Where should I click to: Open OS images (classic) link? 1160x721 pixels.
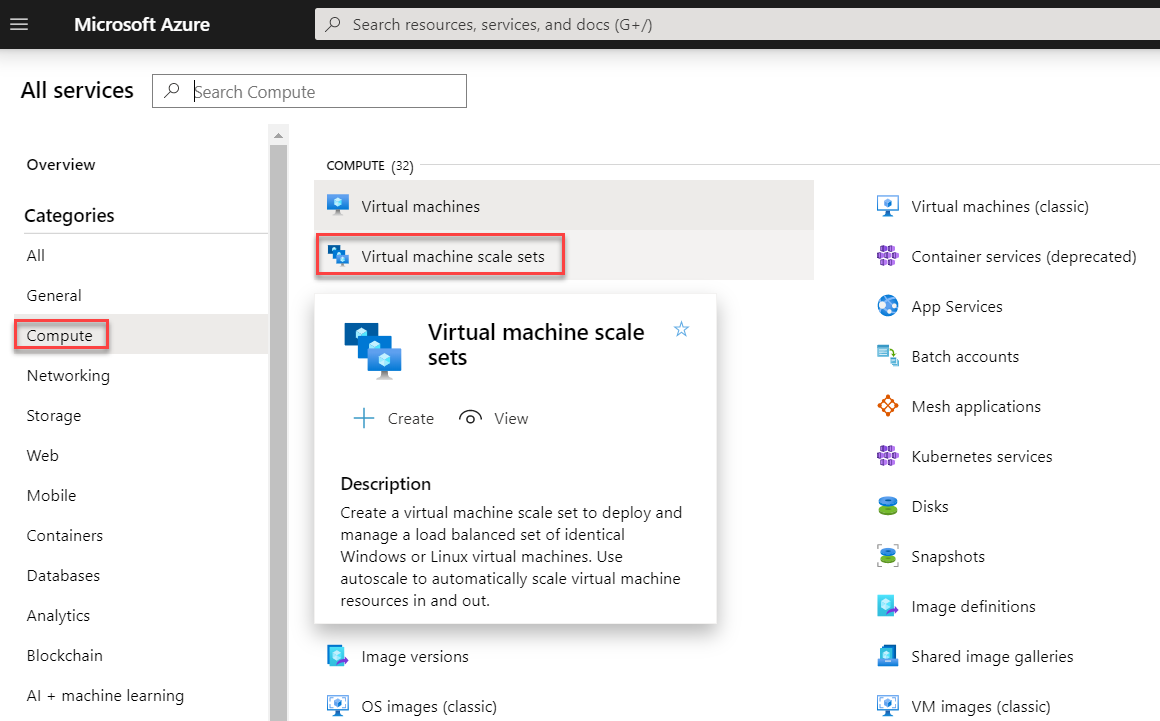tap(429, 706)
